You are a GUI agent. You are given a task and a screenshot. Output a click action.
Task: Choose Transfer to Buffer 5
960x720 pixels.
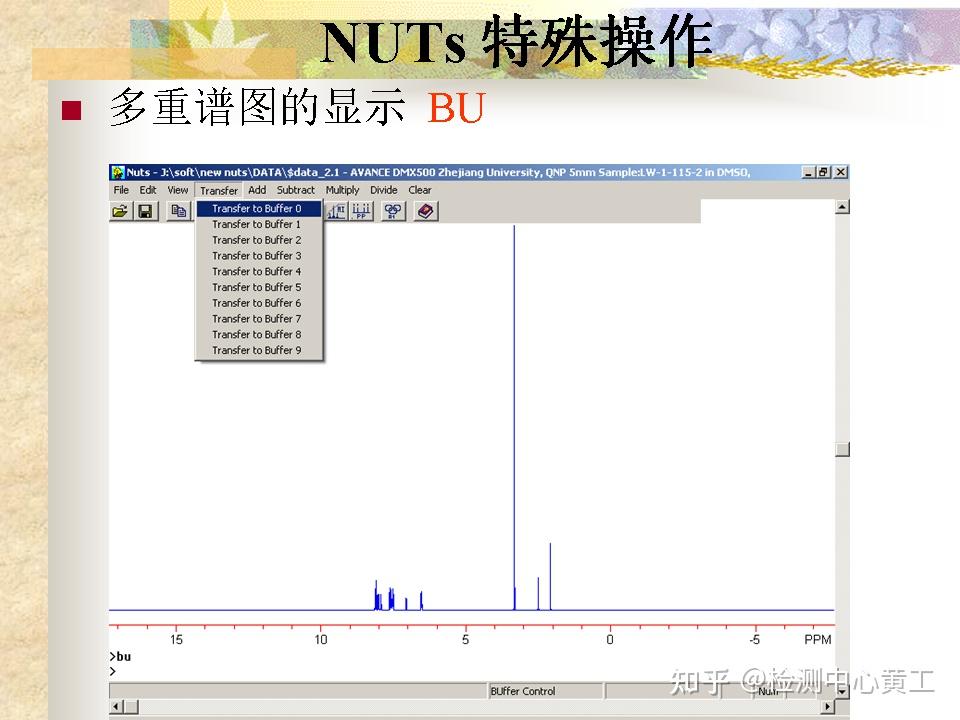pyautogui.click(x=258, y=287)
